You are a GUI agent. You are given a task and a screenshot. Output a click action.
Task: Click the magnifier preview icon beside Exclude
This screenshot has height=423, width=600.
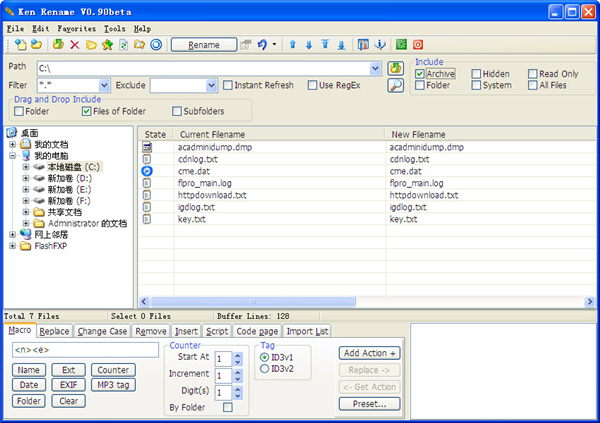(x=395, y=86)
